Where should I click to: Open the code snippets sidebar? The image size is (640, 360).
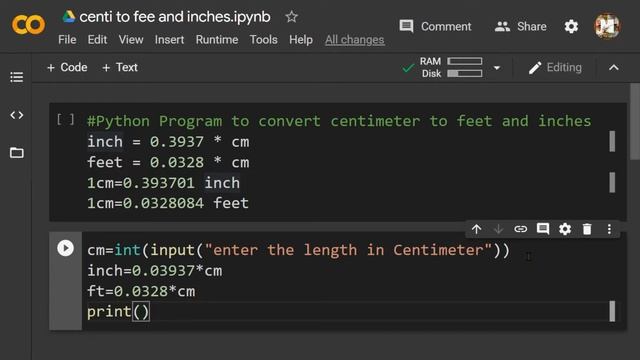(16, 115)
